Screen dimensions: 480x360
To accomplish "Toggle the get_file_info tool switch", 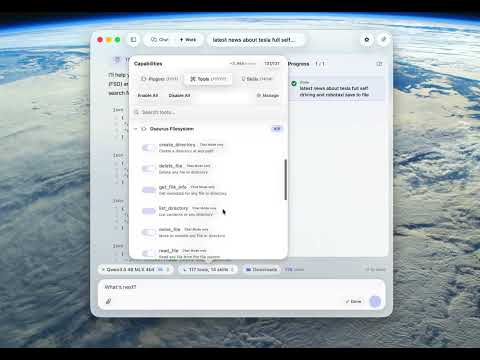I will [x=149, y=190].
